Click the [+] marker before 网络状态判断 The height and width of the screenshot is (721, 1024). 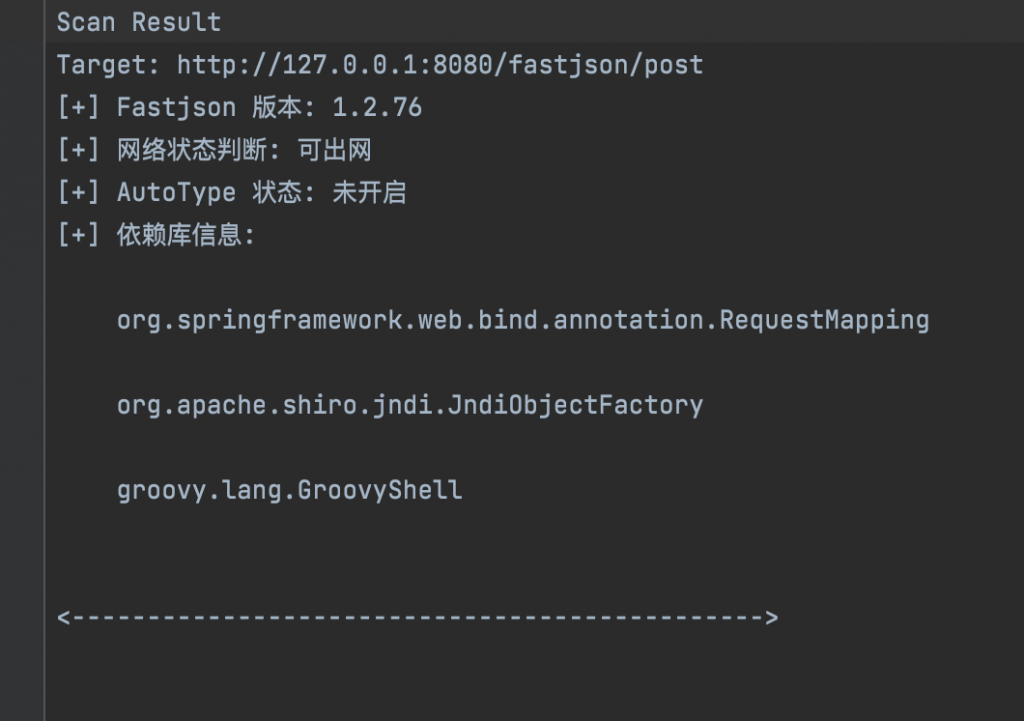point(78,151)
